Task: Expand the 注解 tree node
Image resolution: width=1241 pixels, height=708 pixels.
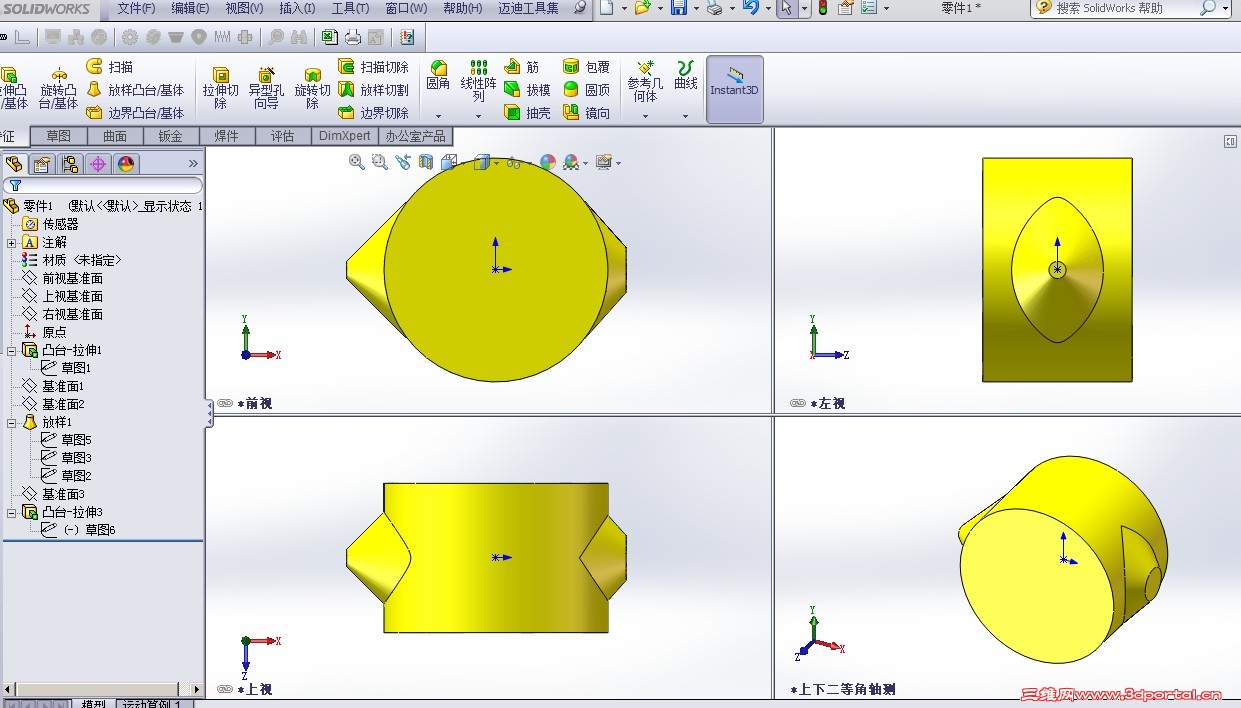Action: pos(11,242)
